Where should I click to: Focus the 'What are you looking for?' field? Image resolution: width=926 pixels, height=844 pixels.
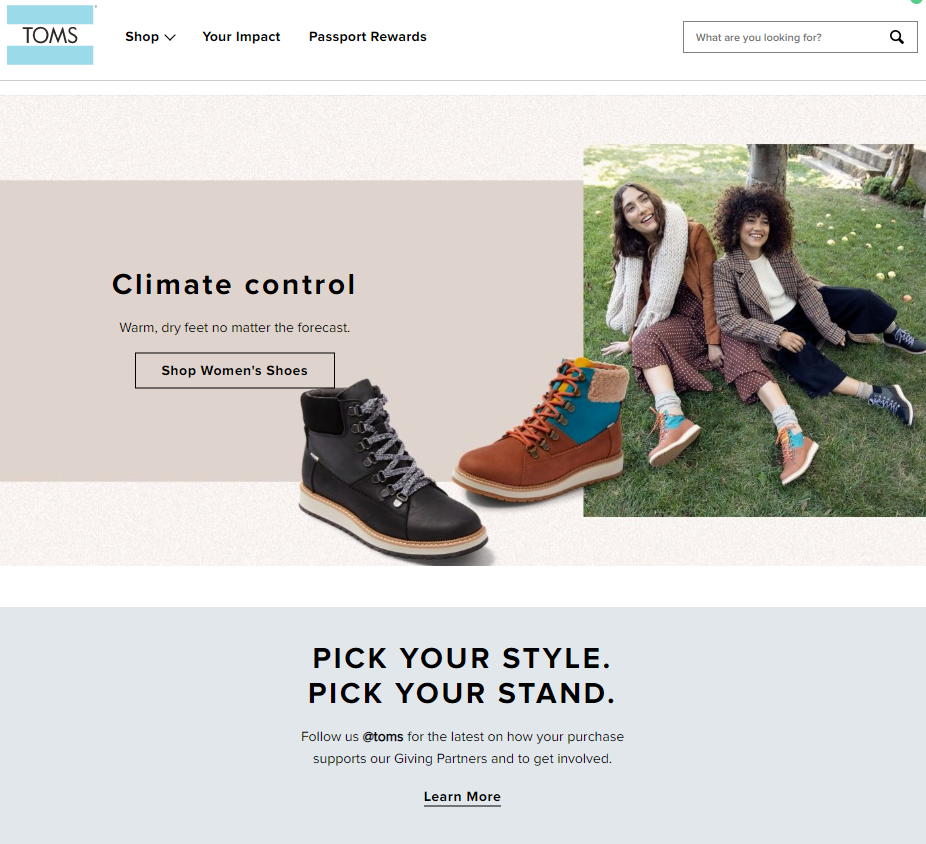point(785,37)
